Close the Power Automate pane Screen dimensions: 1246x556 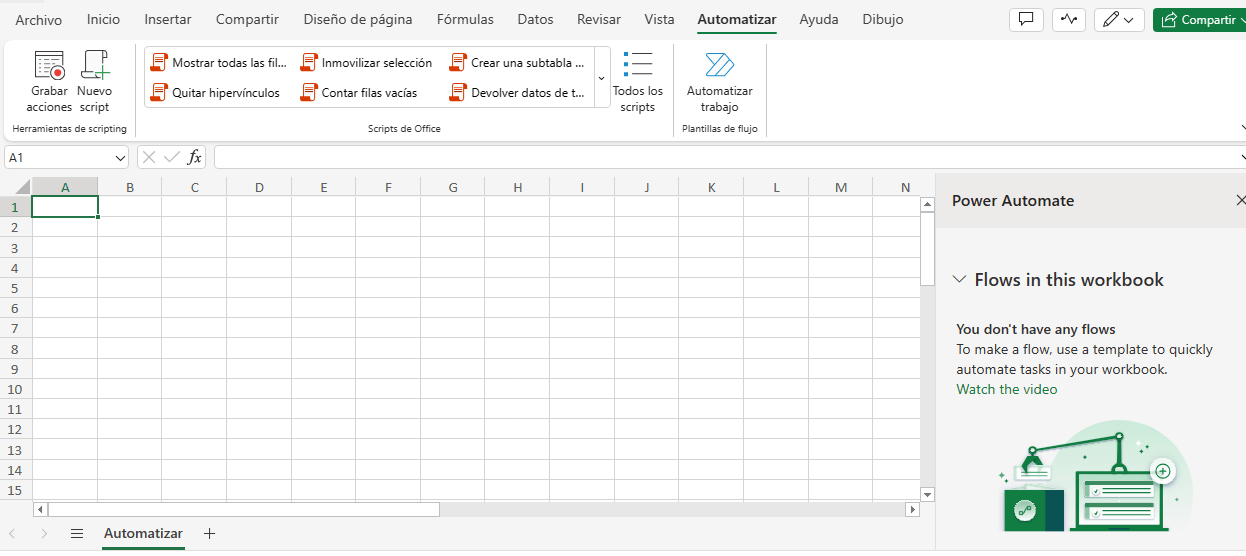point(1241,200)
